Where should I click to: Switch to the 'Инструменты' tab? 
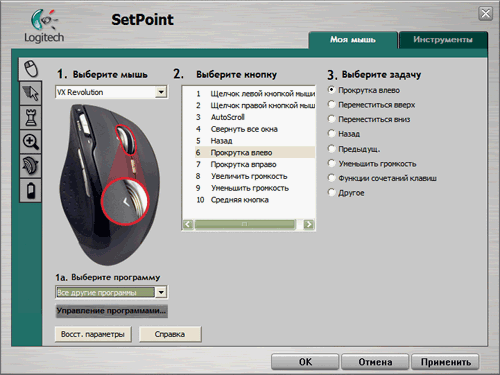click(x=443, y=40)
